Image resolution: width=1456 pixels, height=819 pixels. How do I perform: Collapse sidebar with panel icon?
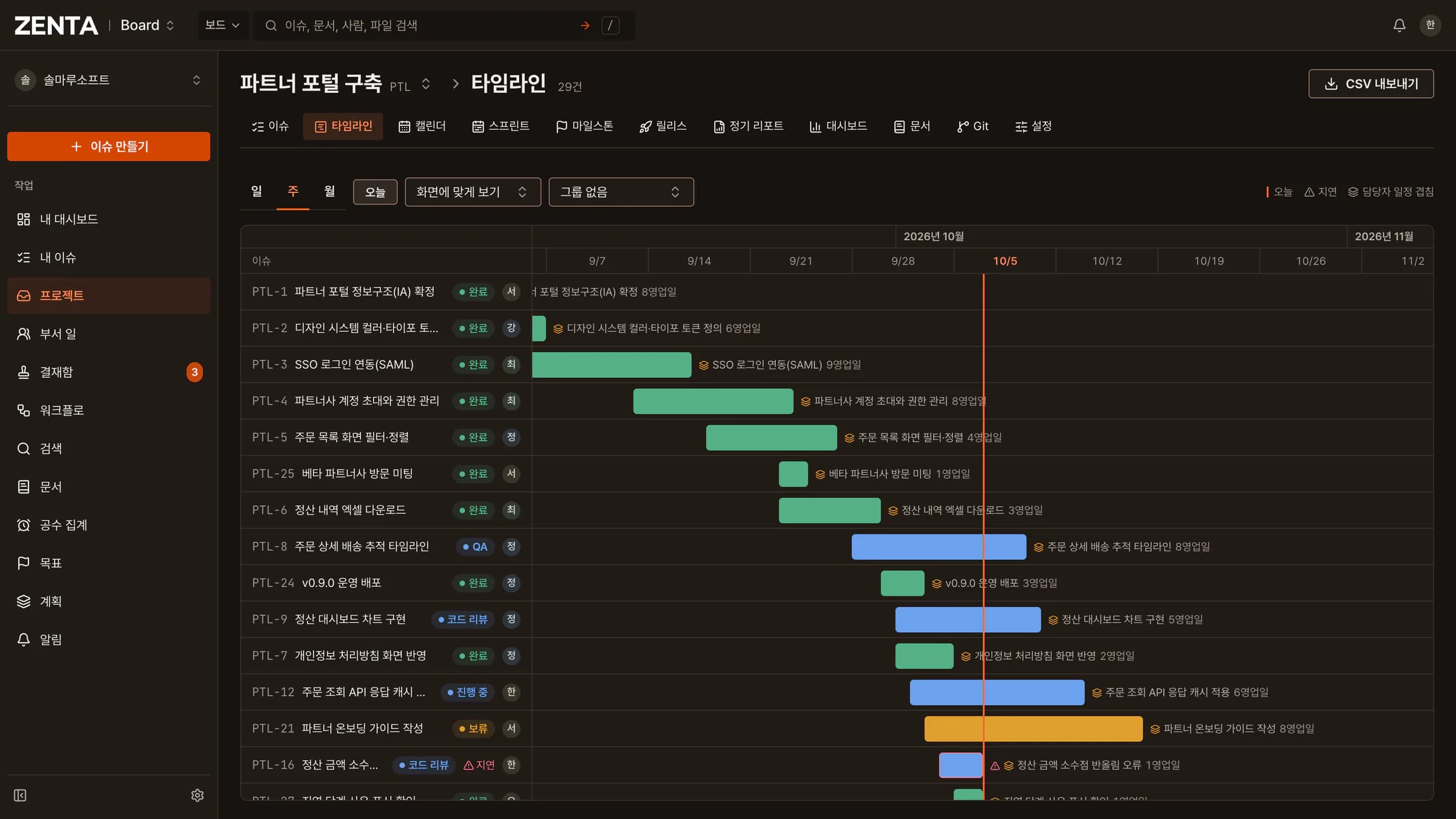tap(20, 795)
